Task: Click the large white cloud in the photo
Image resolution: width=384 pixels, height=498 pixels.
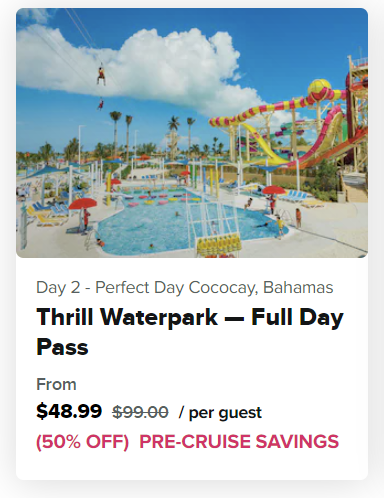Action: (x=133, y=67)
